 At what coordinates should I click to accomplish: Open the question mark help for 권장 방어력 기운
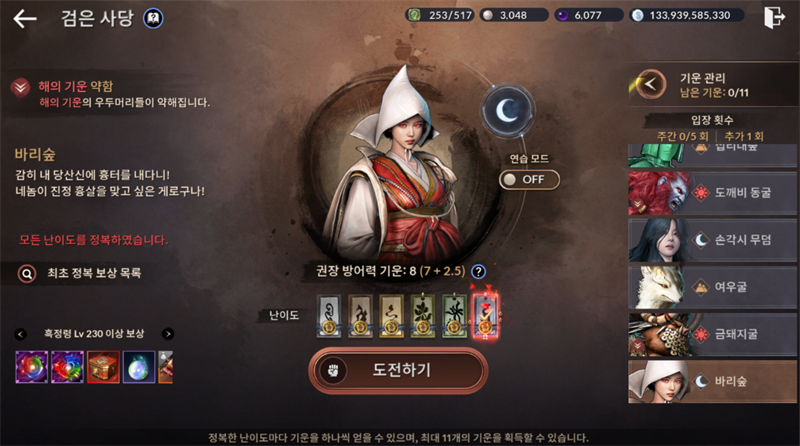click(478, 271)
